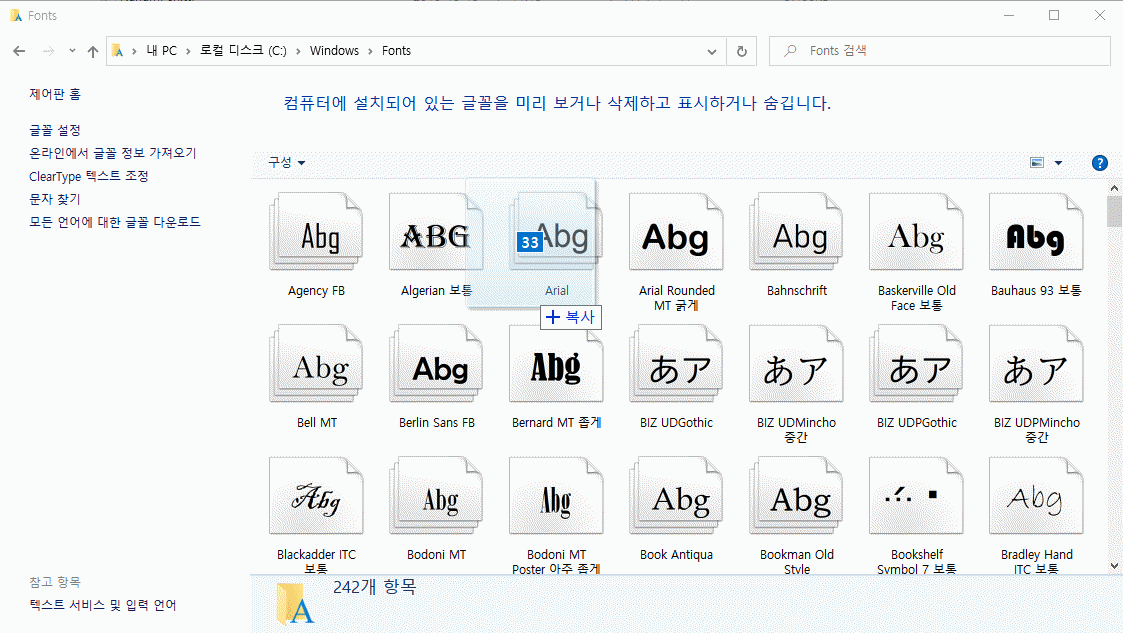
Task: Select the Bodoni MT Poster font icon
Action: click(556, 496)
